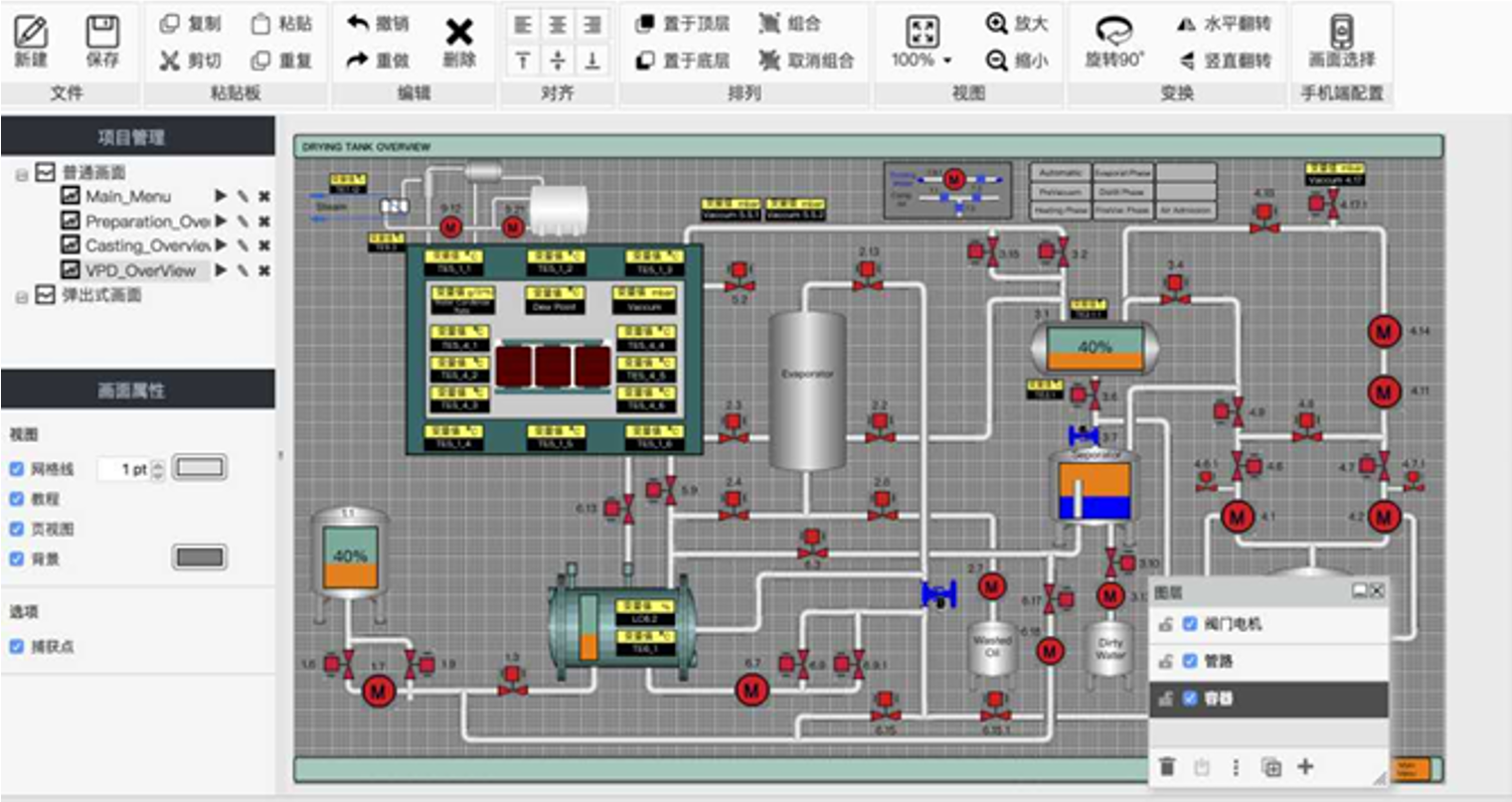
Task: Toggle the 网格线 gridlines checkbox
Action: click(16, 468)
